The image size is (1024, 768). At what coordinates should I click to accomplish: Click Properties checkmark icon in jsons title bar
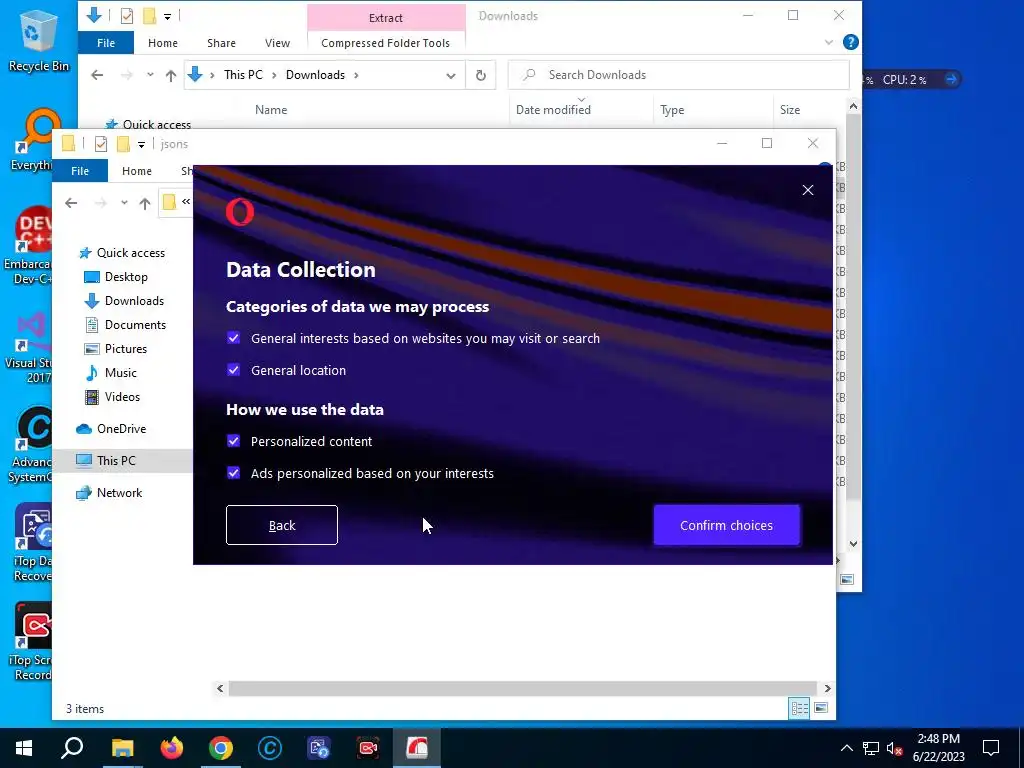pos(101,144)
